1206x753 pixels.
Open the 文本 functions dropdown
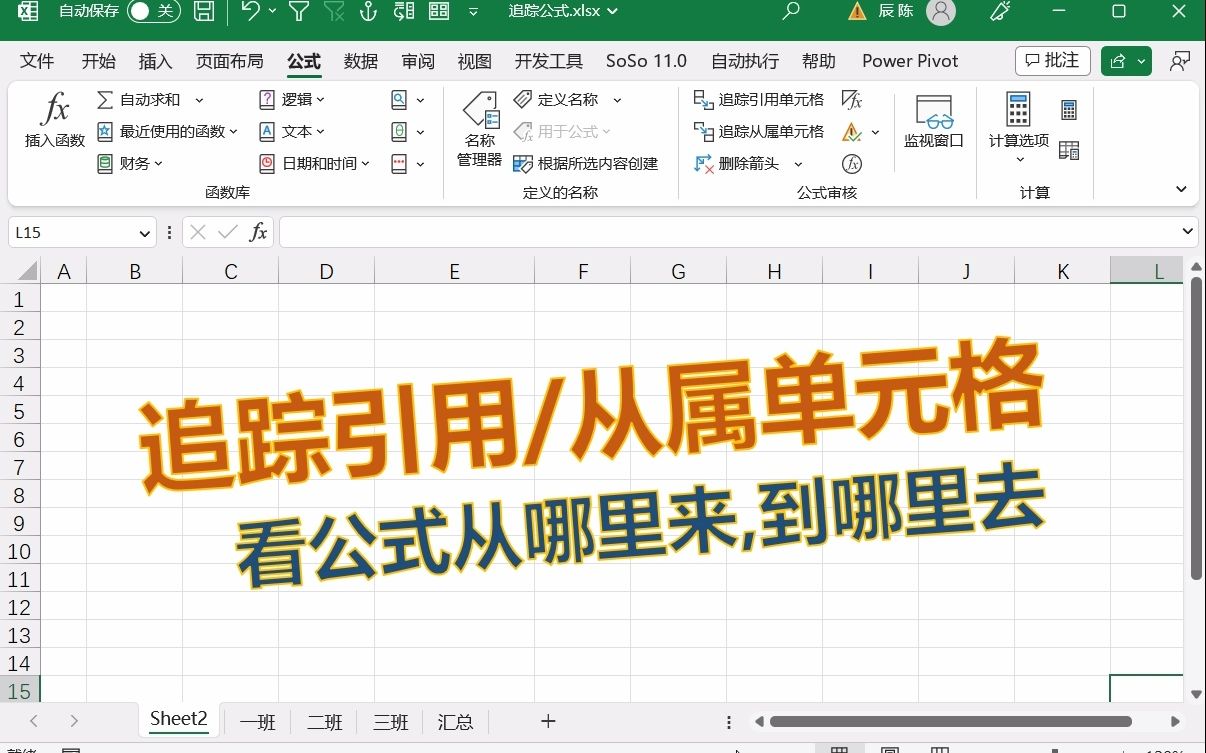(x=292, y=132)
